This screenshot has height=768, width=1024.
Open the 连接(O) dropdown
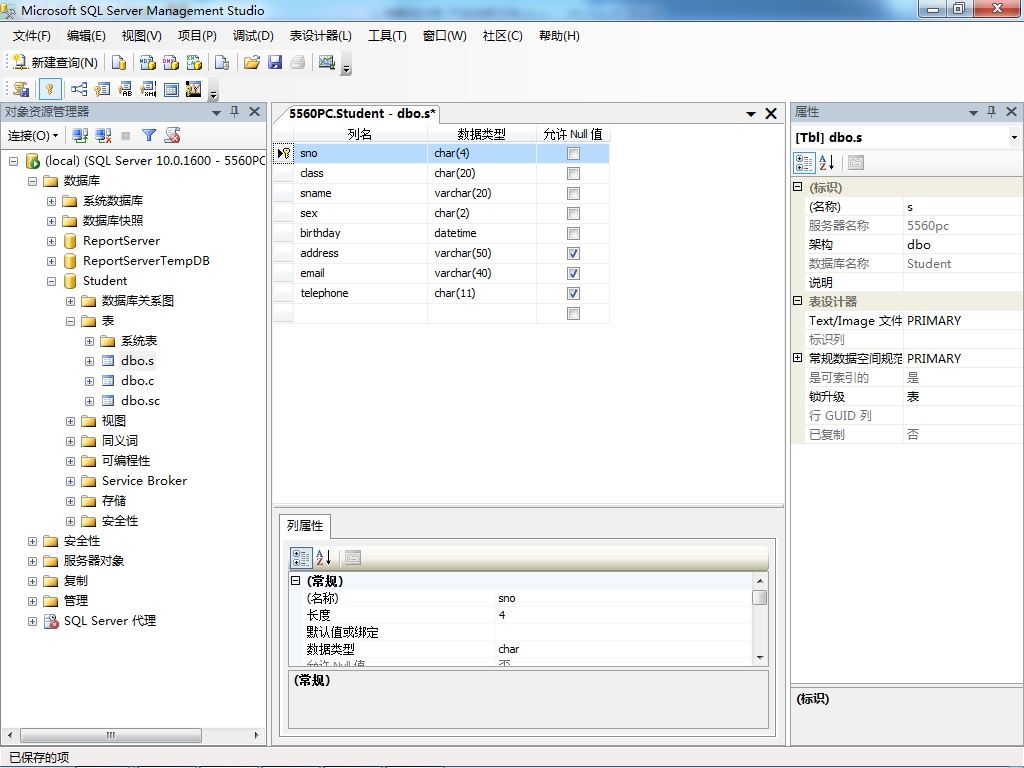pyautogui.click(x=33, y=135)
